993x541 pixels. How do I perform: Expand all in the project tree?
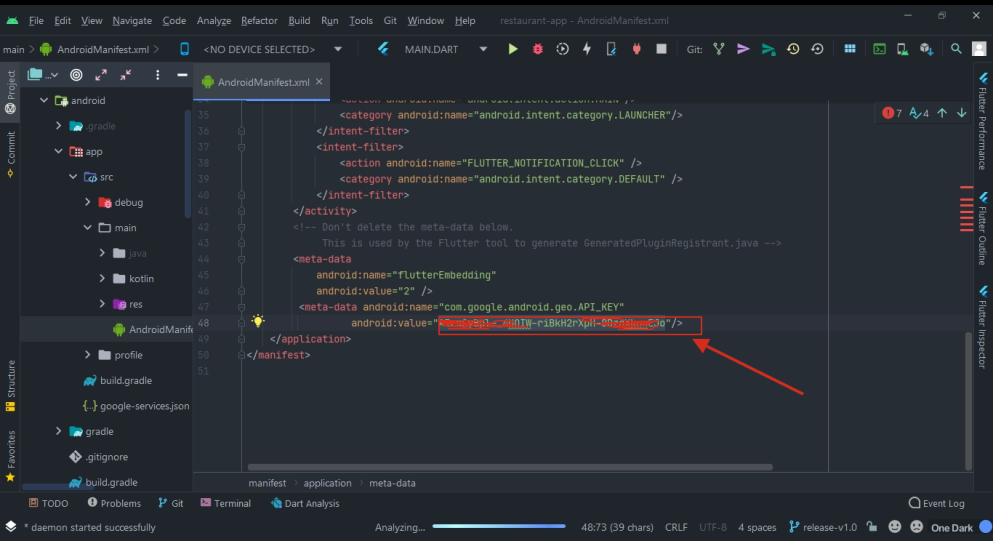pos(101,75)
